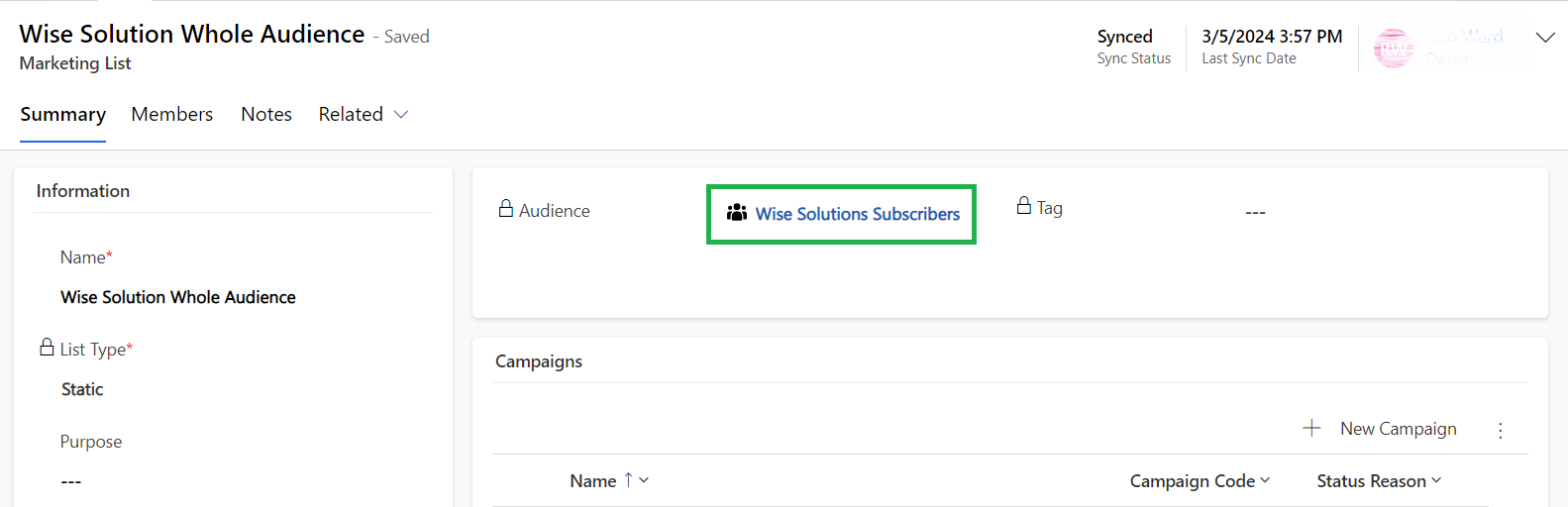The width and height of the screenshot is (1568, 507).
Task: Click the lock icon beside Audience
Action: click(x=506, y=209)
